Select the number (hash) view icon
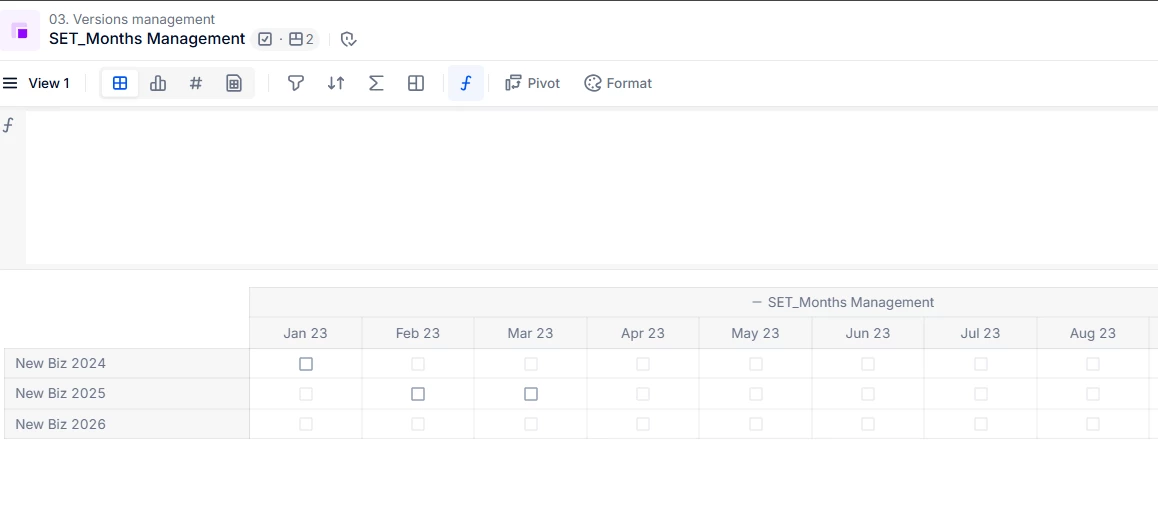The image size is (1158, 528). point(196,83)
